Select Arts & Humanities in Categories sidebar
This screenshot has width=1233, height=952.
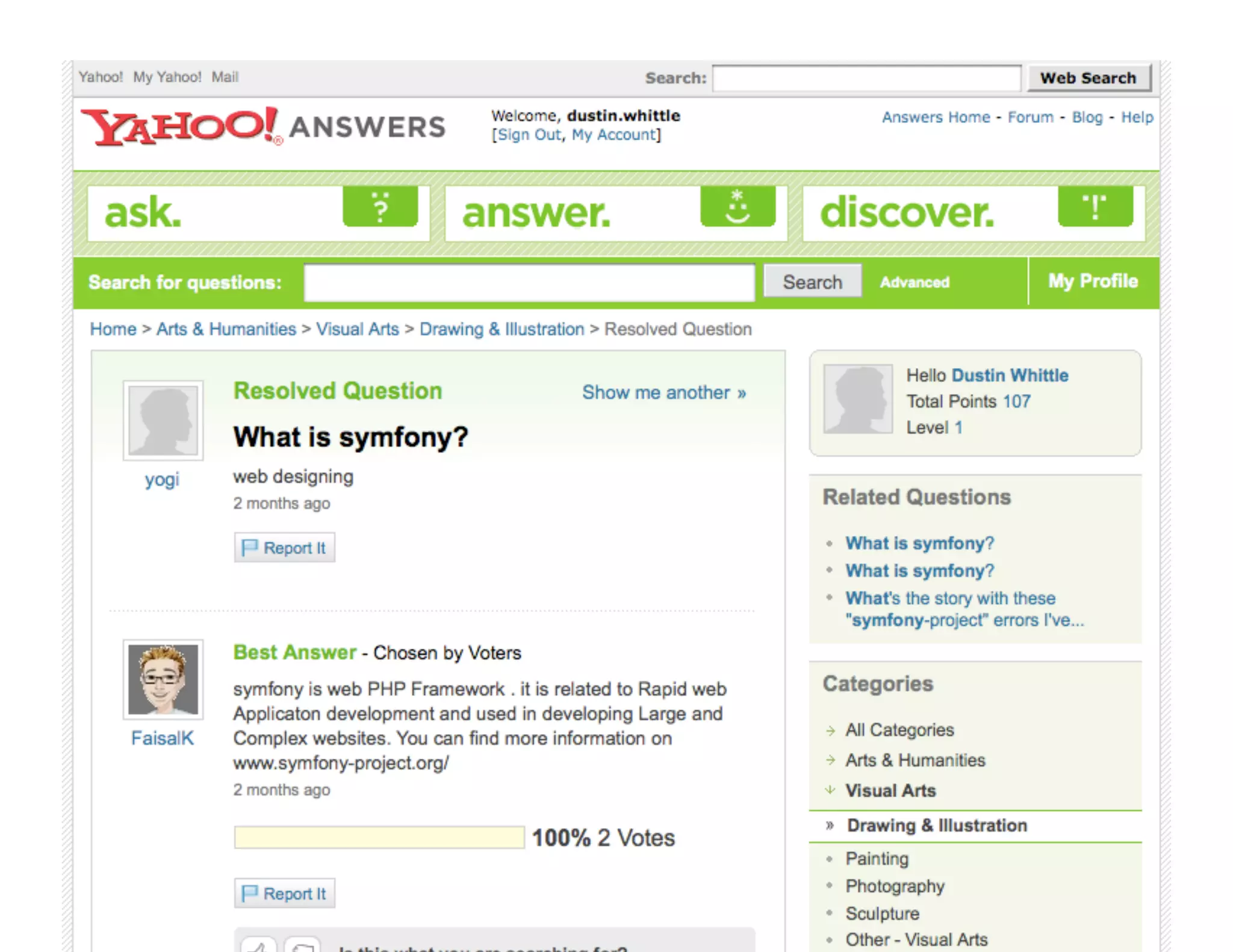click(x=915, y=760)
